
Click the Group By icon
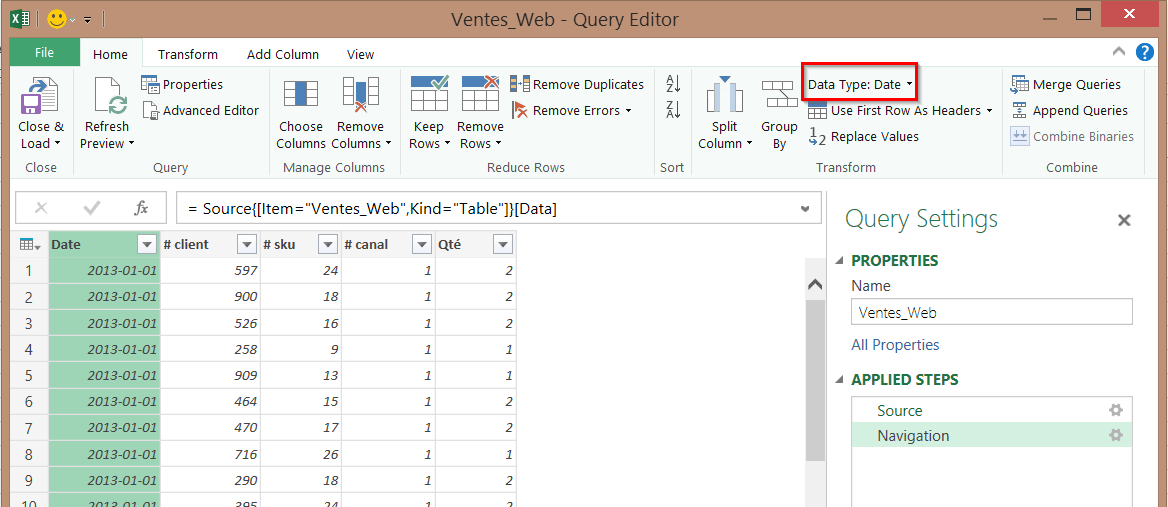(x=779, y=97)
